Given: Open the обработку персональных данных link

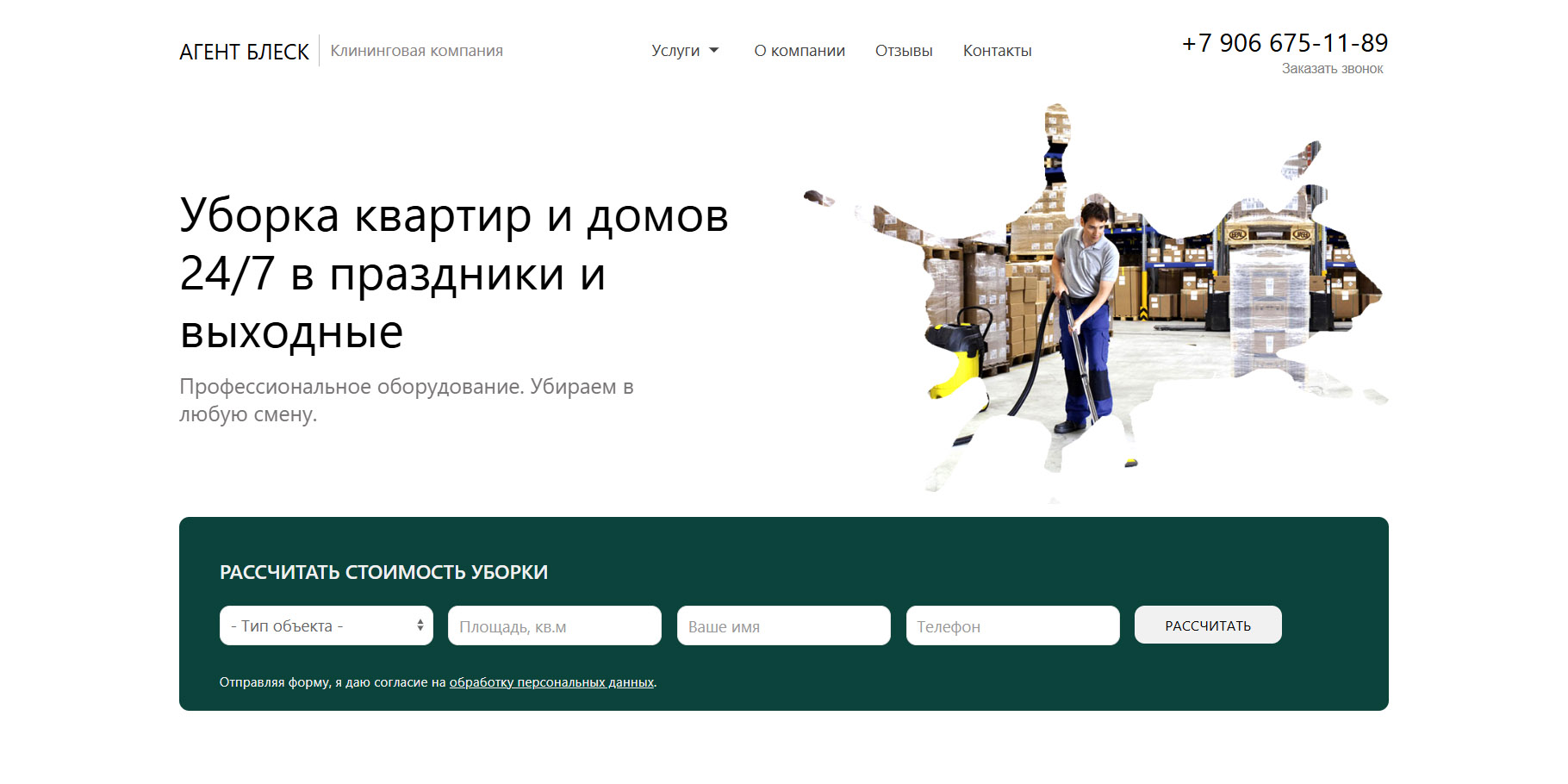Looking at the screenshot, I should click(551, 682).
